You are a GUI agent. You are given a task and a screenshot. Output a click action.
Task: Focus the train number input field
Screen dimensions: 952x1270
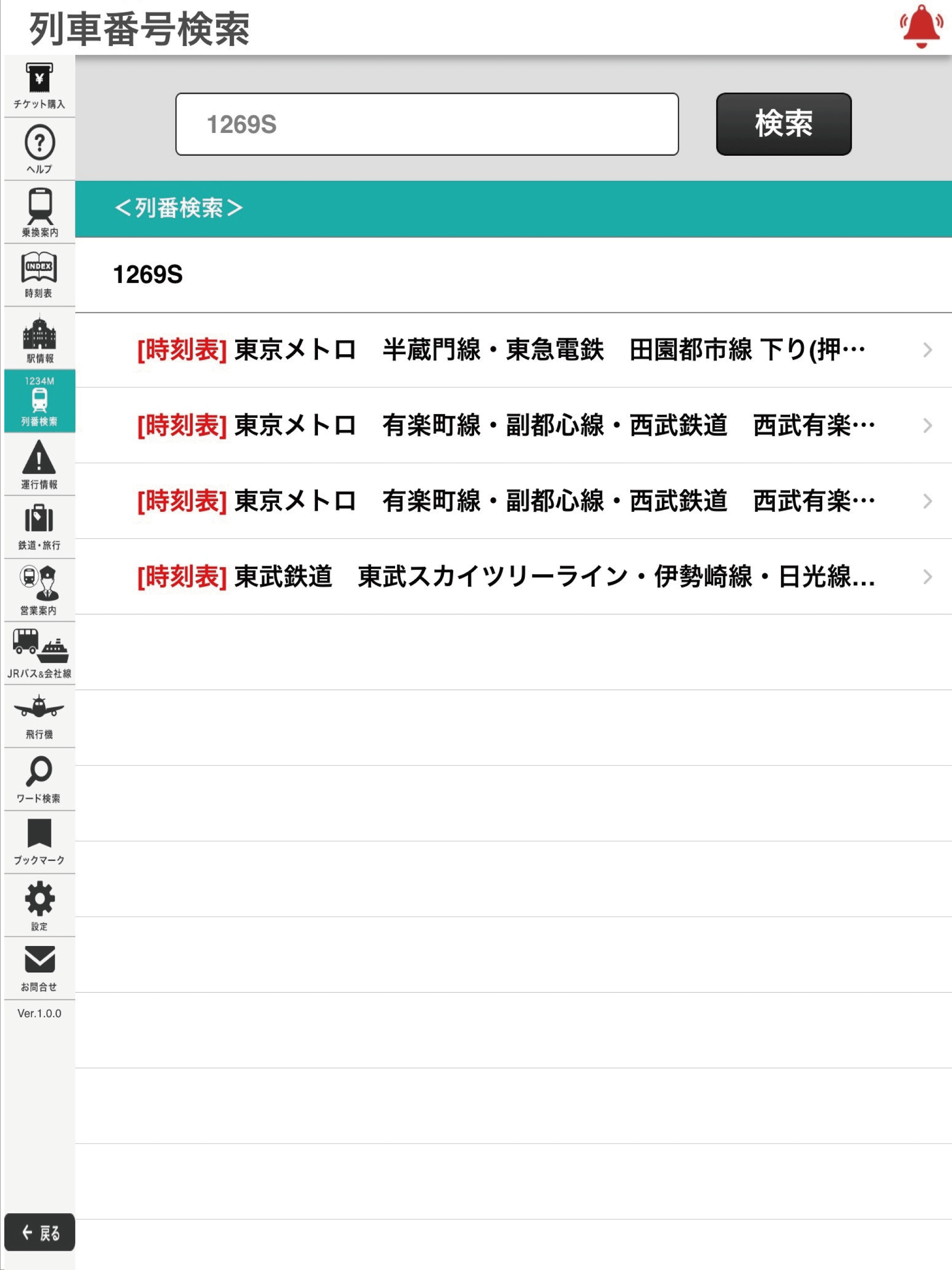[x=427, y=124]
